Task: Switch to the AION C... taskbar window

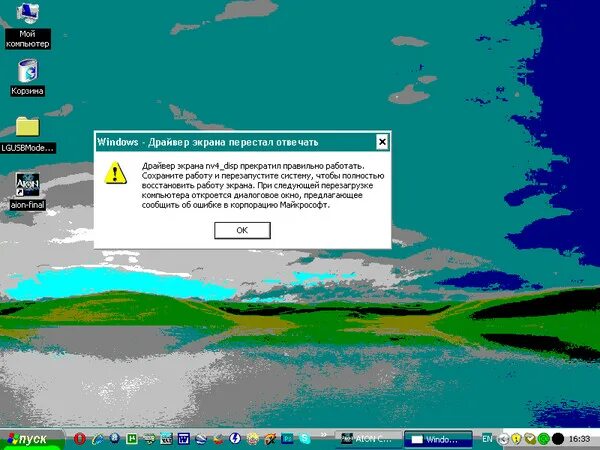Action: click(x=367, y=439)
